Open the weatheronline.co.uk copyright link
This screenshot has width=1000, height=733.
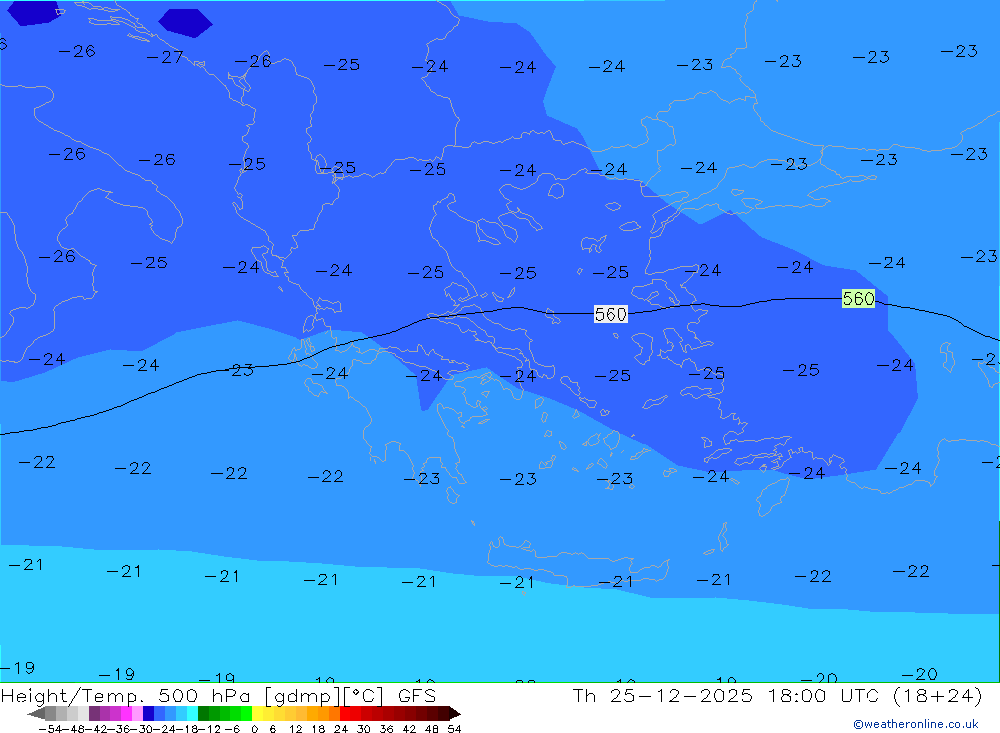916,724
